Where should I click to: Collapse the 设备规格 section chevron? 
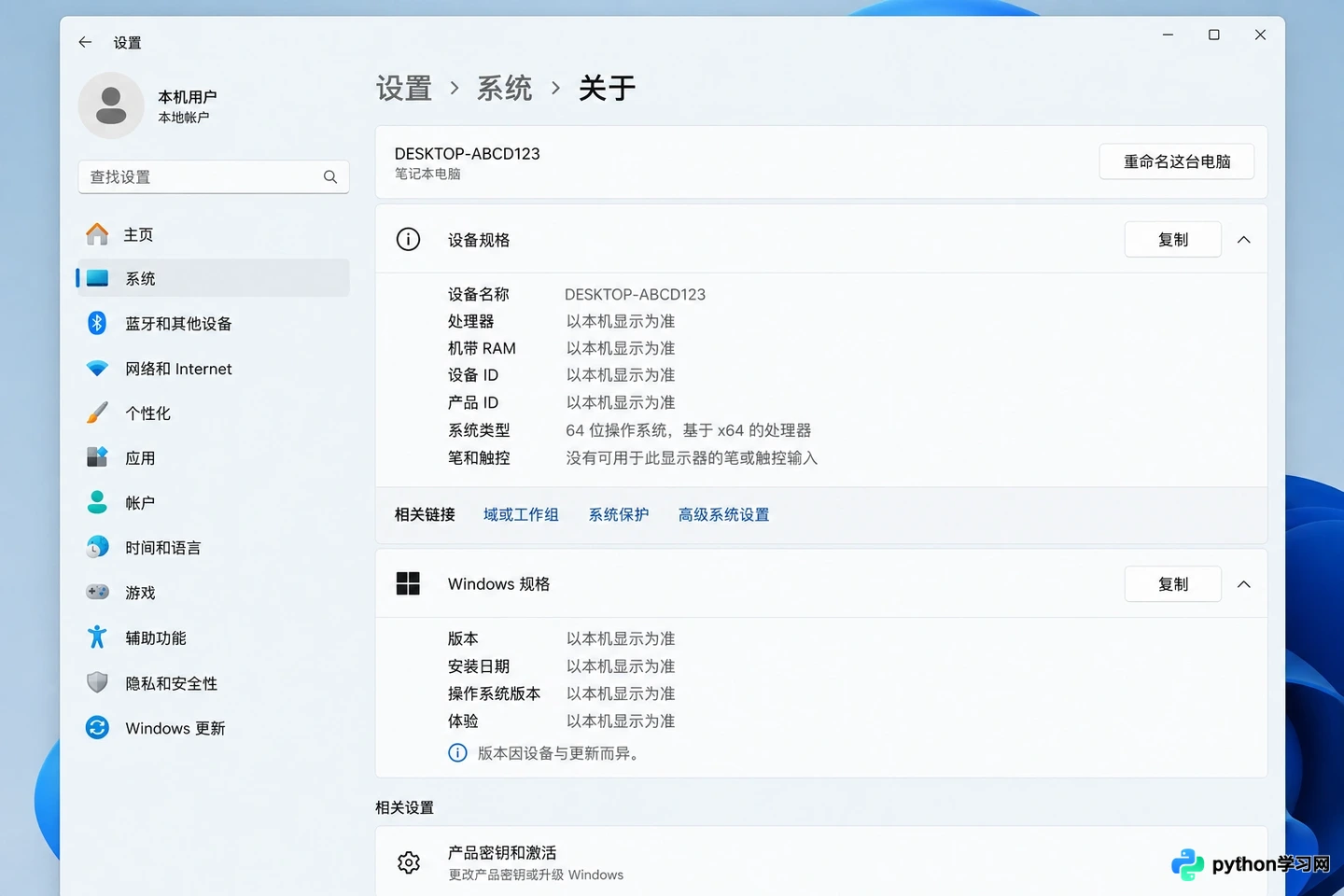coord(1243,240)
